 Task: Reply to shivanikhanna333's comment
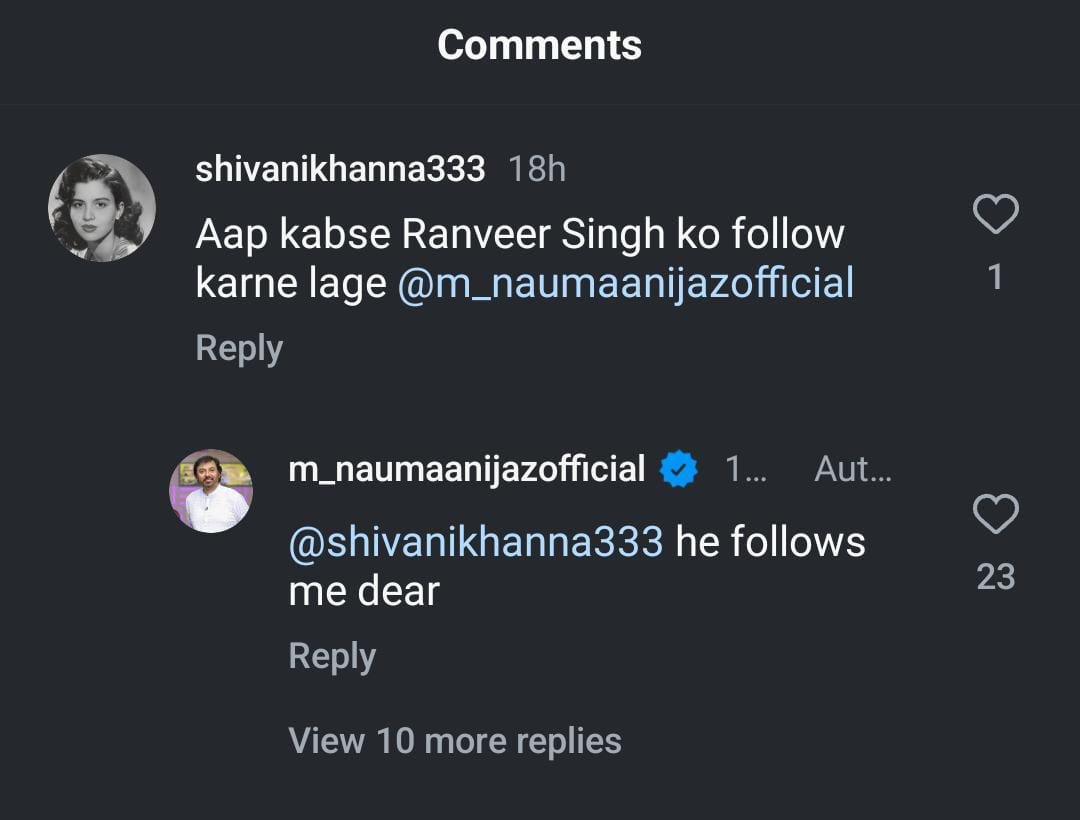click(x=239, y=348)
